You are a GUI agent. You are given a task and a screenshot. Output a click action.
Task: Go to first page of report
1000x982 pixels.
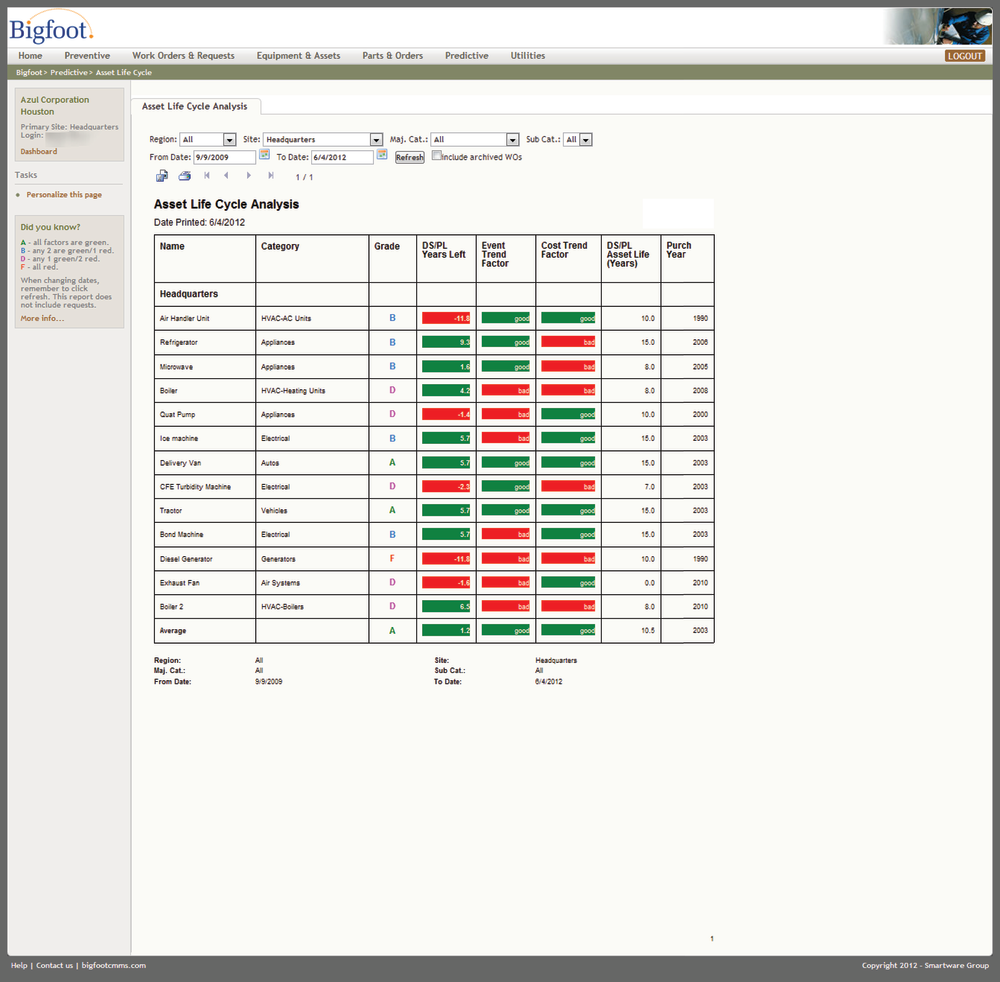(x=206, y=175)
